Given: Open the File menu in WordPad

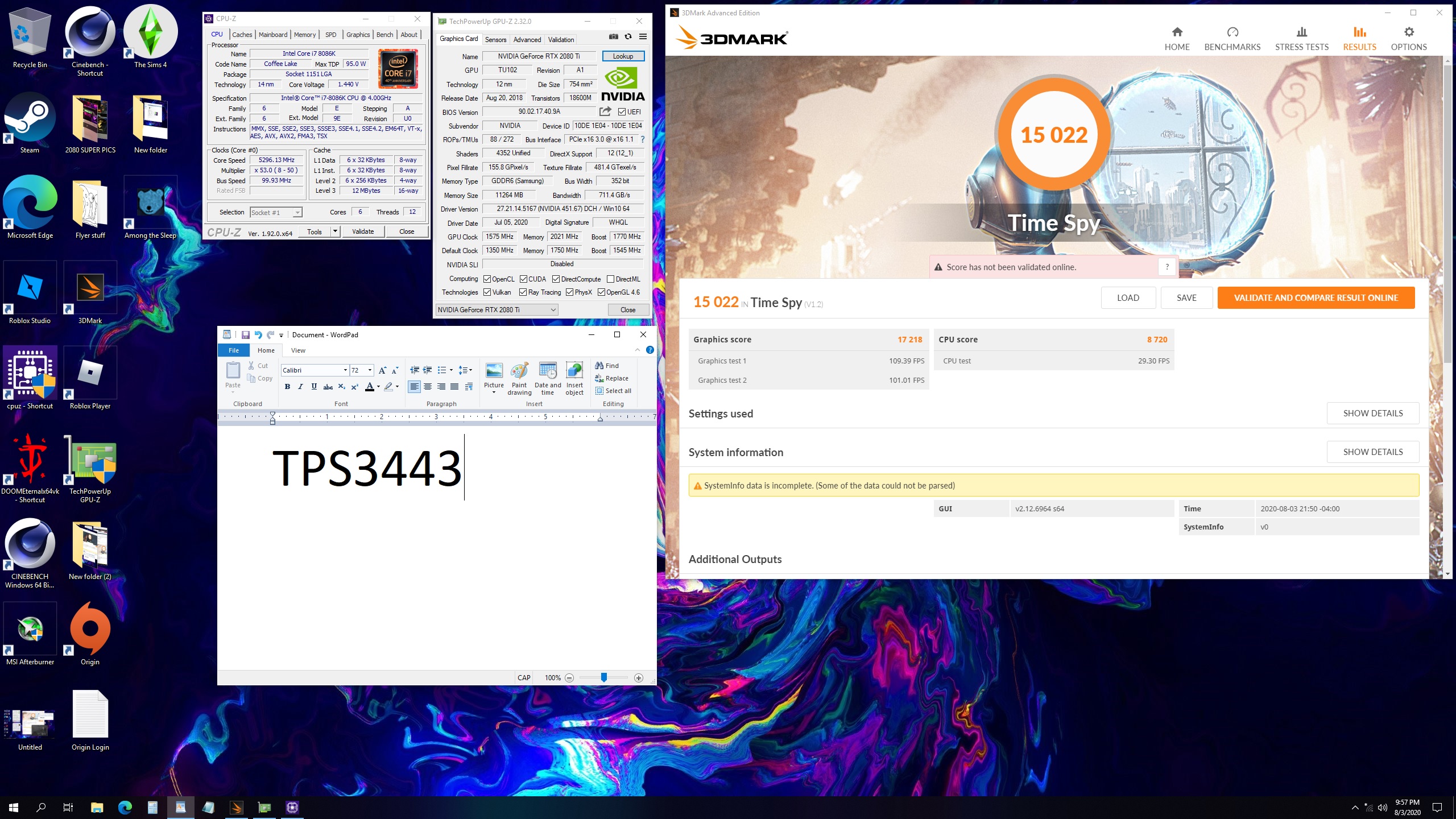Looking at the screenshot, I should pos(234,350).
